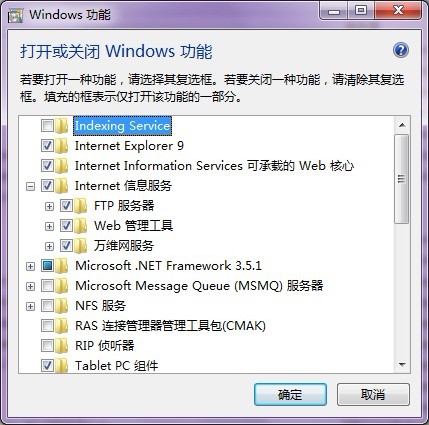429x425 pixels.
Task: Click the Windows Features title bar icon
Action: point(16,15)
